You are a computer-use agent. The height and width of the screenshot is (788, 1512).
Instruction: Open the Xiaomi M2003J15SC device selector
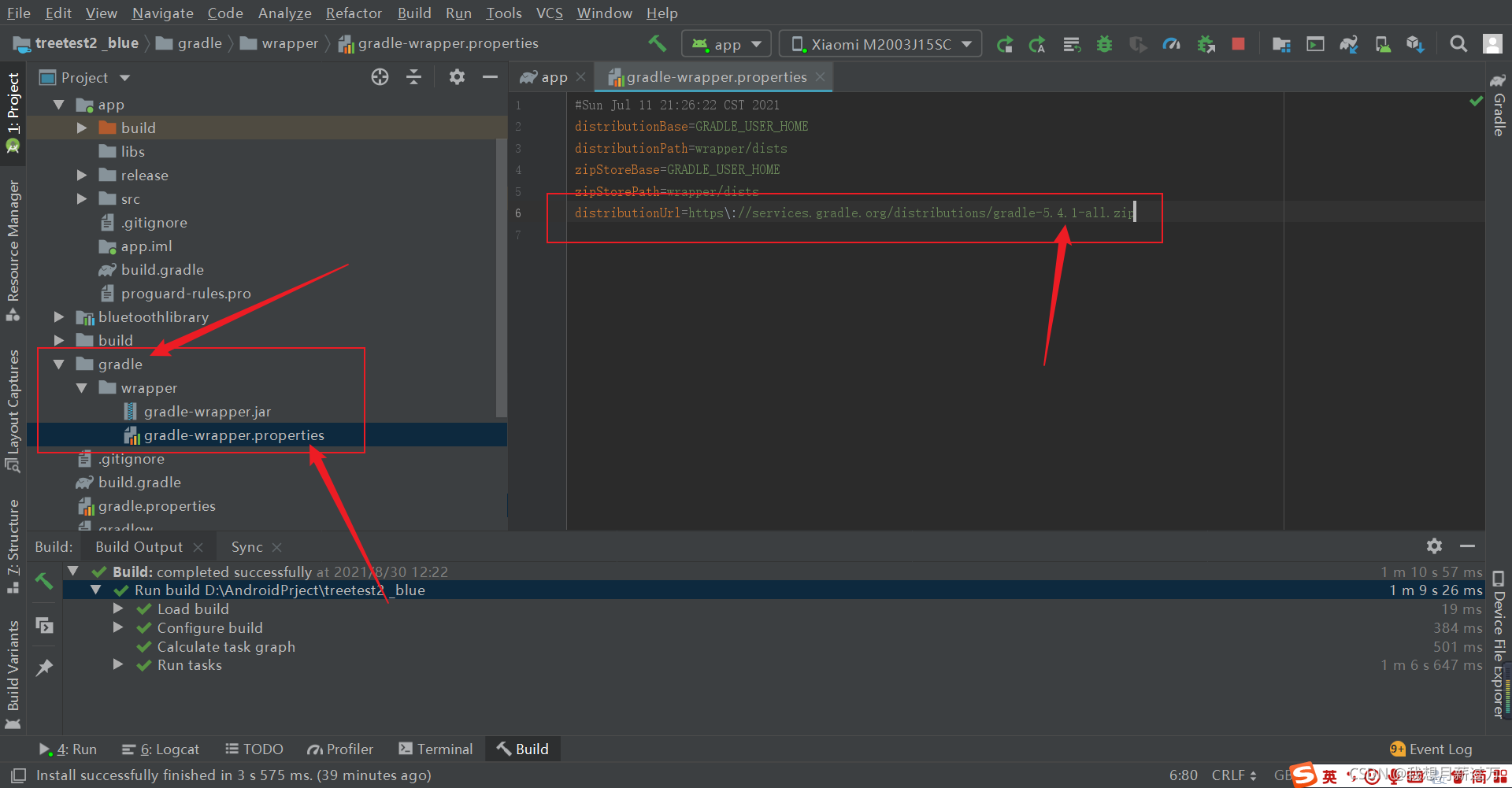click(880, 43)
